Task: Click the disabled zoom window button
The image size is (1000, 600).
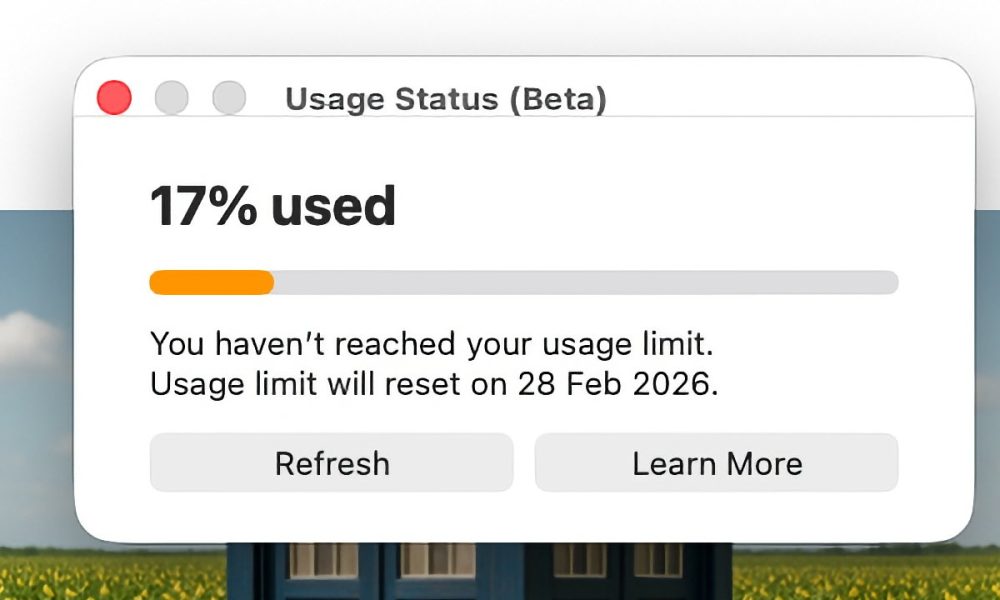Action: (x=230, y=98)
